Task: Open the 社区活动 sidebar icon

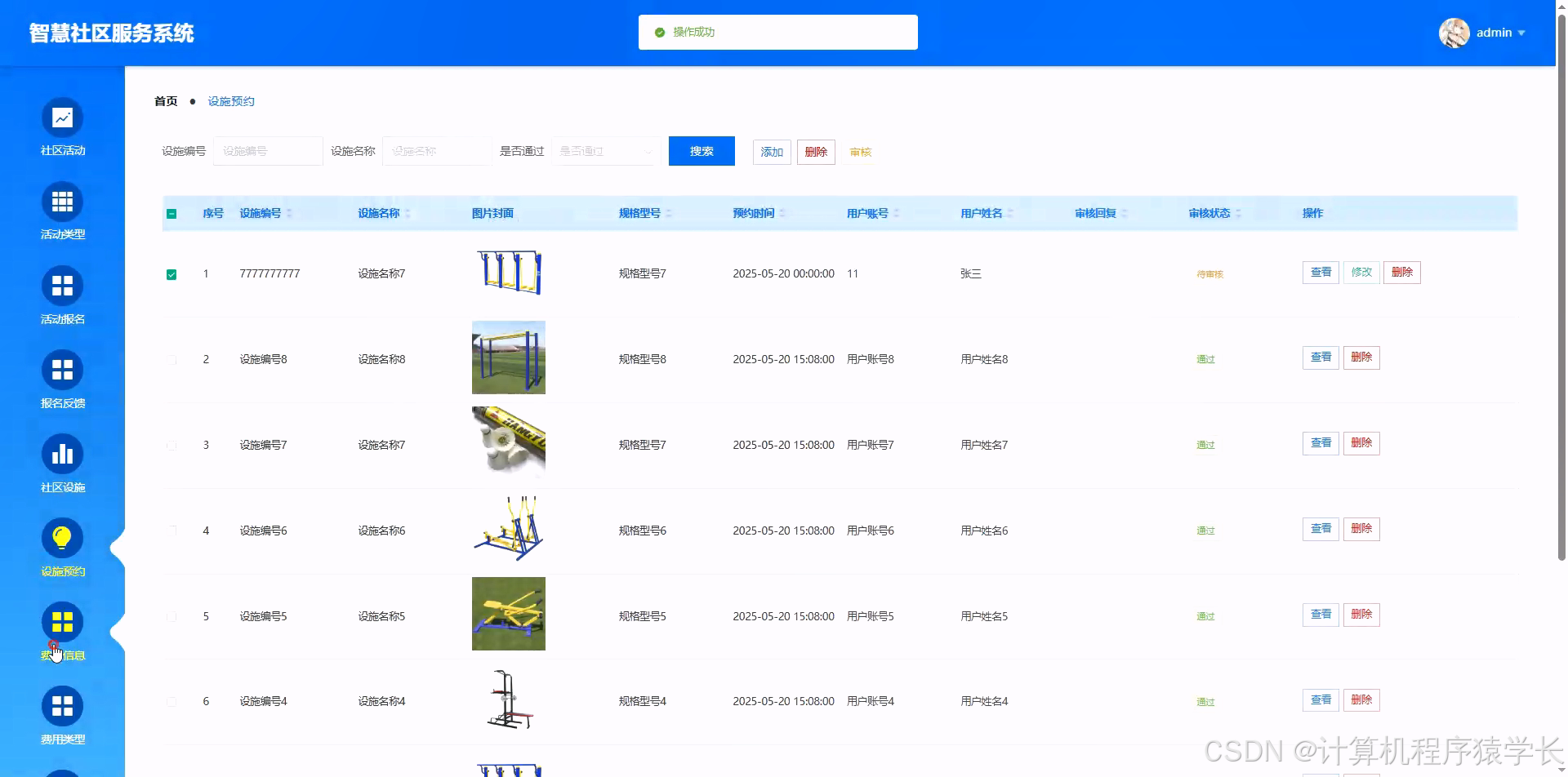Action: point(62,118)
